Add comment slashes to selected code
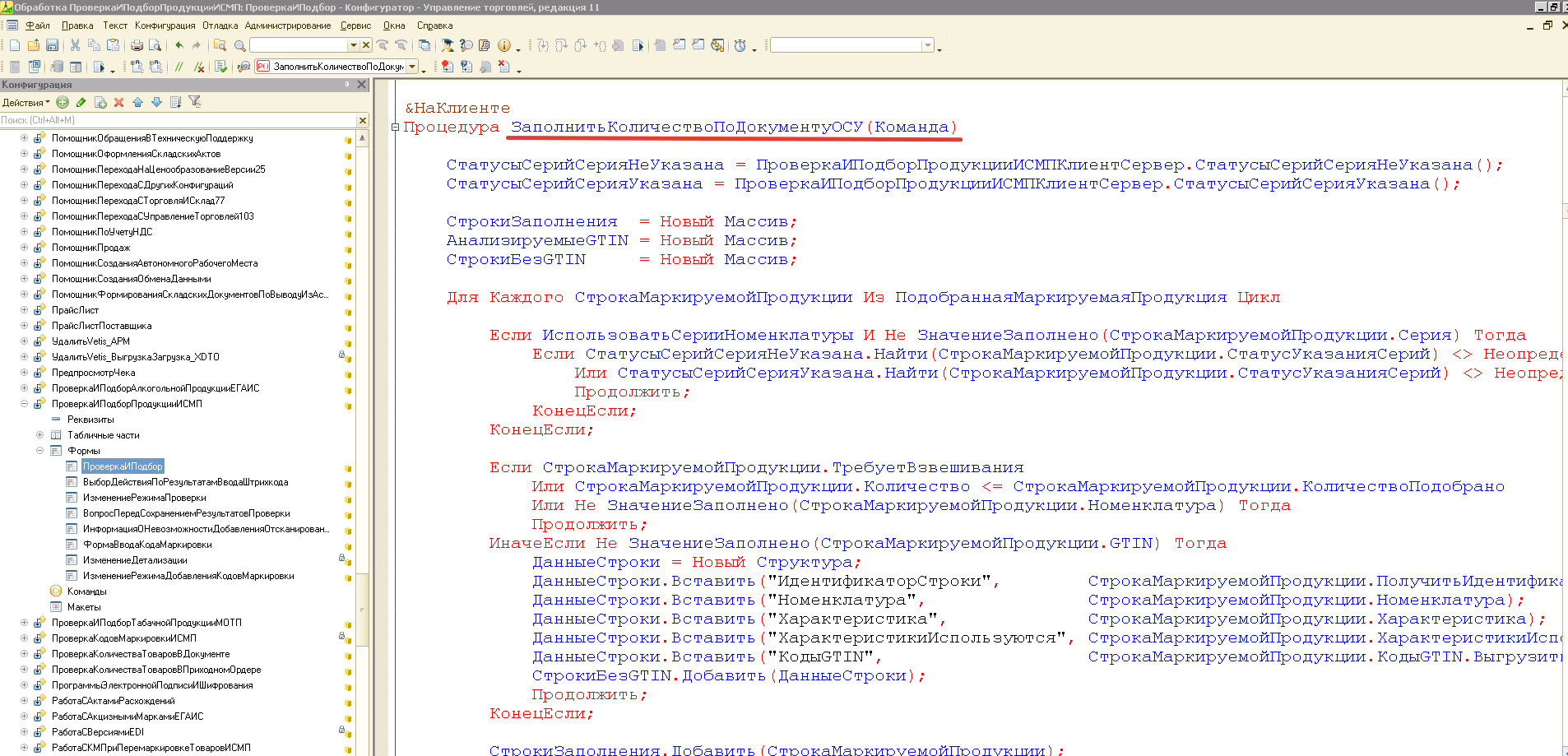Screen dimensions: 1568x756 tap(179, 67)
